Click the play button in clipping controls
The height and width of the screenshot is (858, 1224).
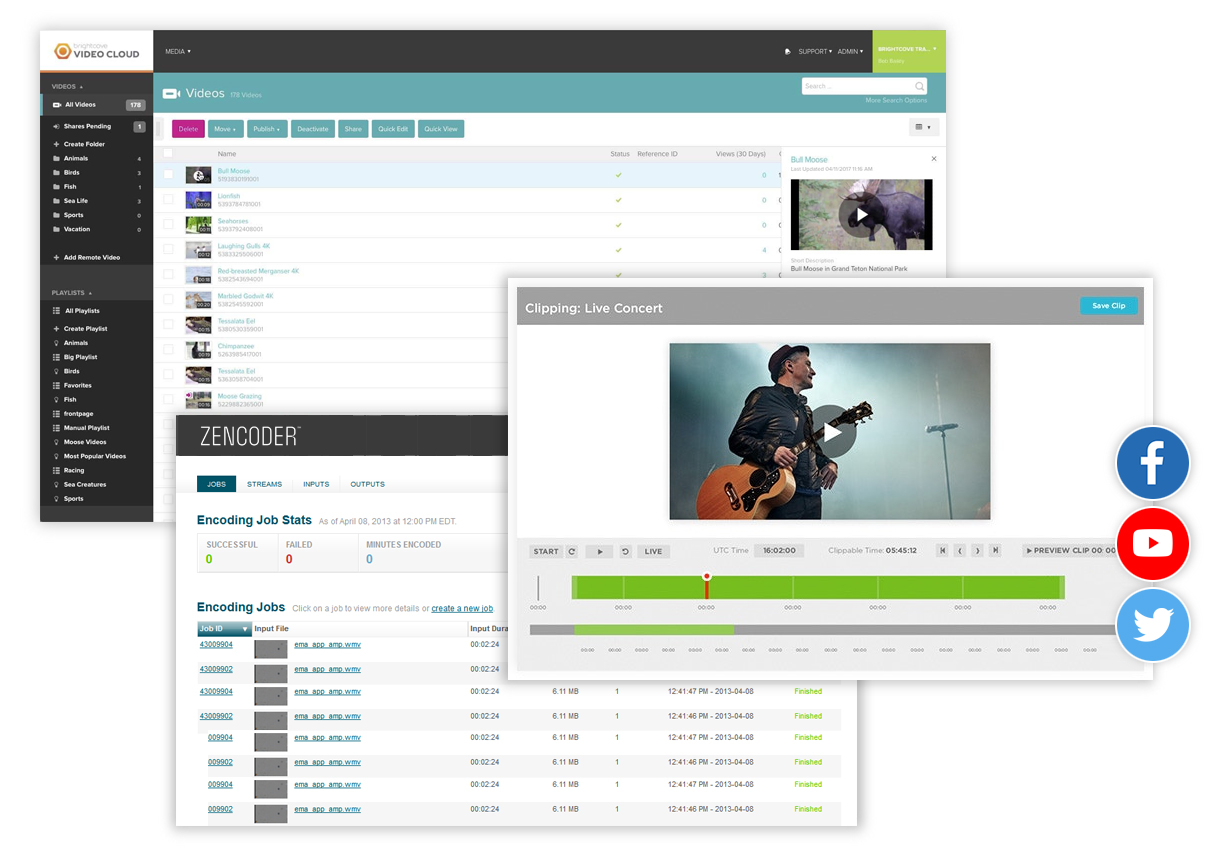point(599,551)
